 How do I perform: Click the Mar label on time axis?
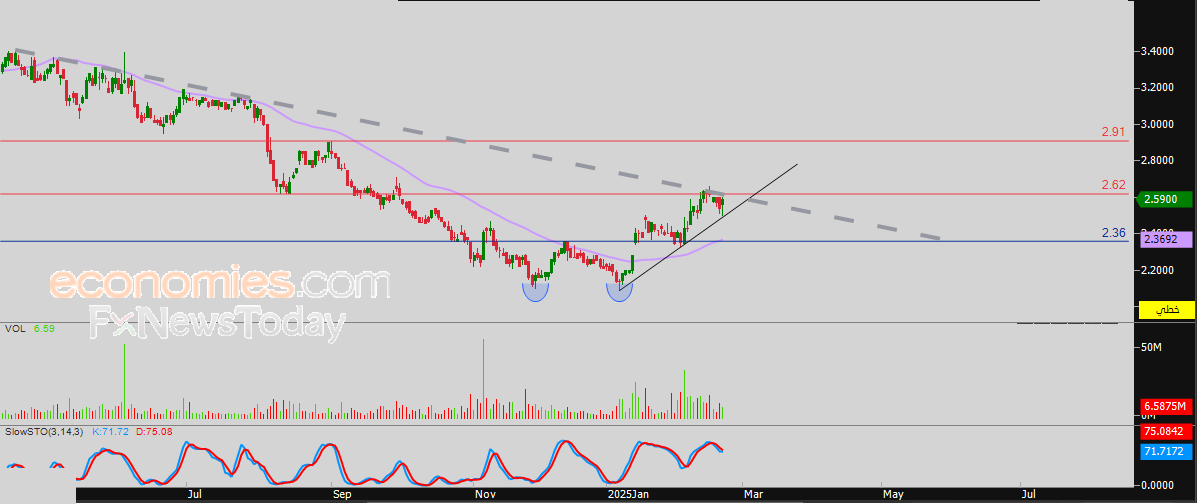click(753, 495)
